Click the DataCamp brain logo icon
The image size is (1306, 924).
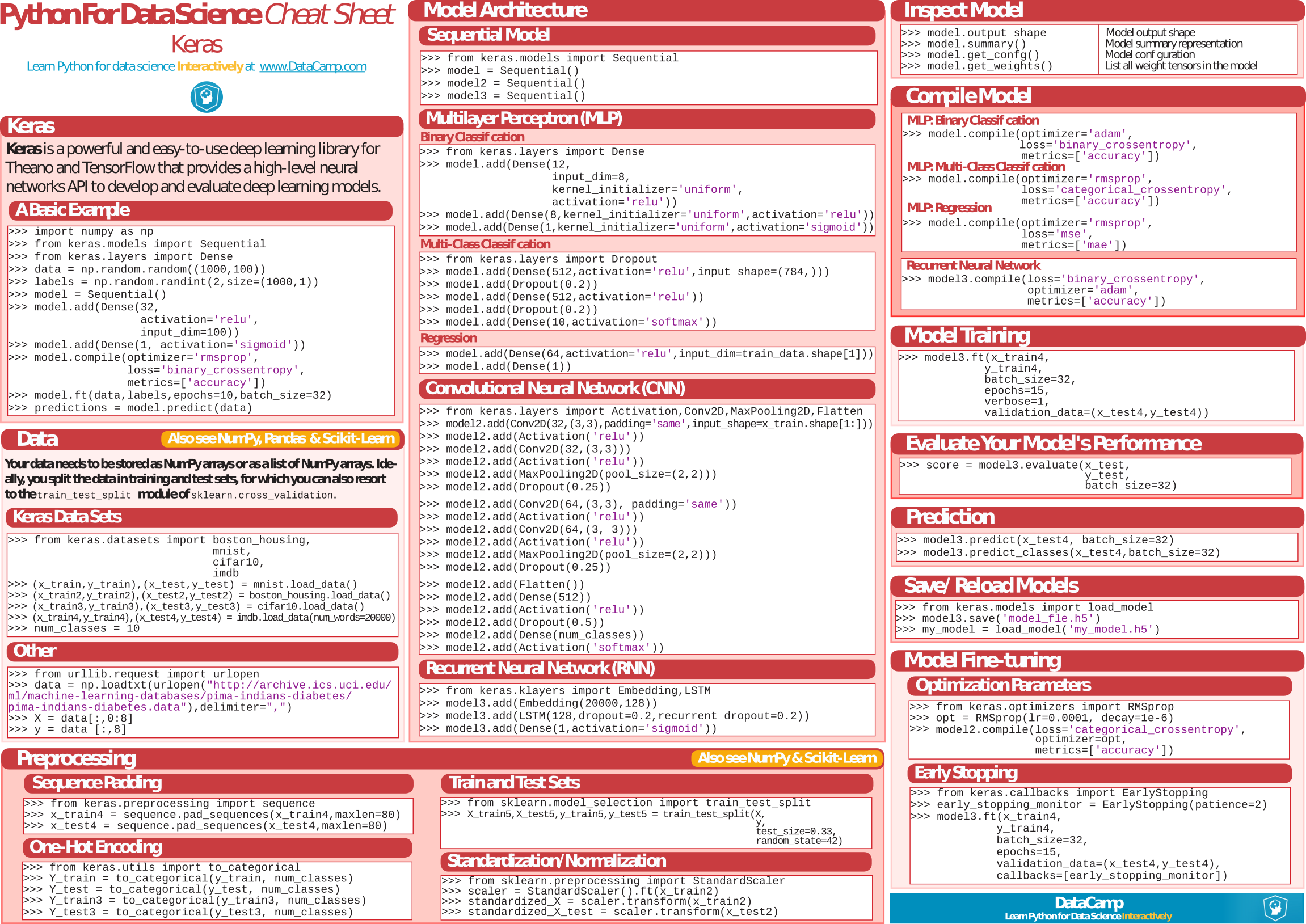coord(206,97)
